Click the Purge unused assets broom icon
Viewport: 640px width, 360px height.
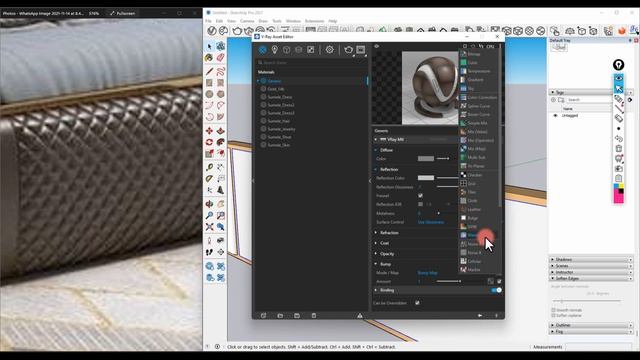[x=360, y=316]
